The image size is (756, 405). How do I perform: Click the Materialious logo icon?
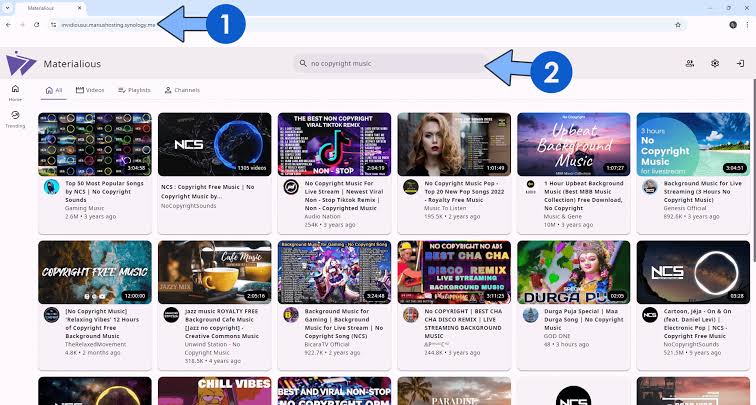click(x=20, y=63)
